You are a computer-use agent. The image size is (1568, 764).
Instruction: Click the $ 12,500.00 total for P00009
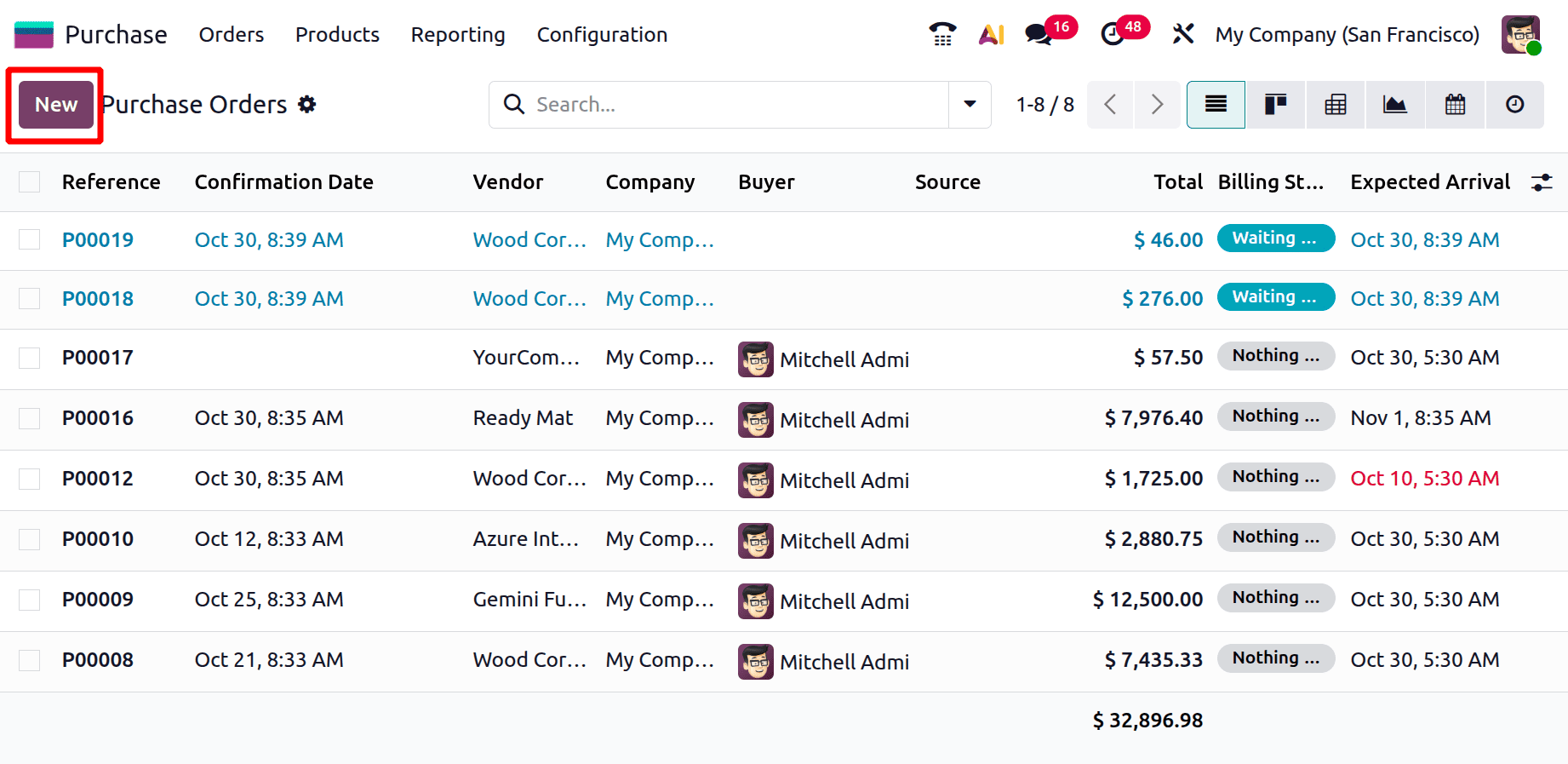1147,600
